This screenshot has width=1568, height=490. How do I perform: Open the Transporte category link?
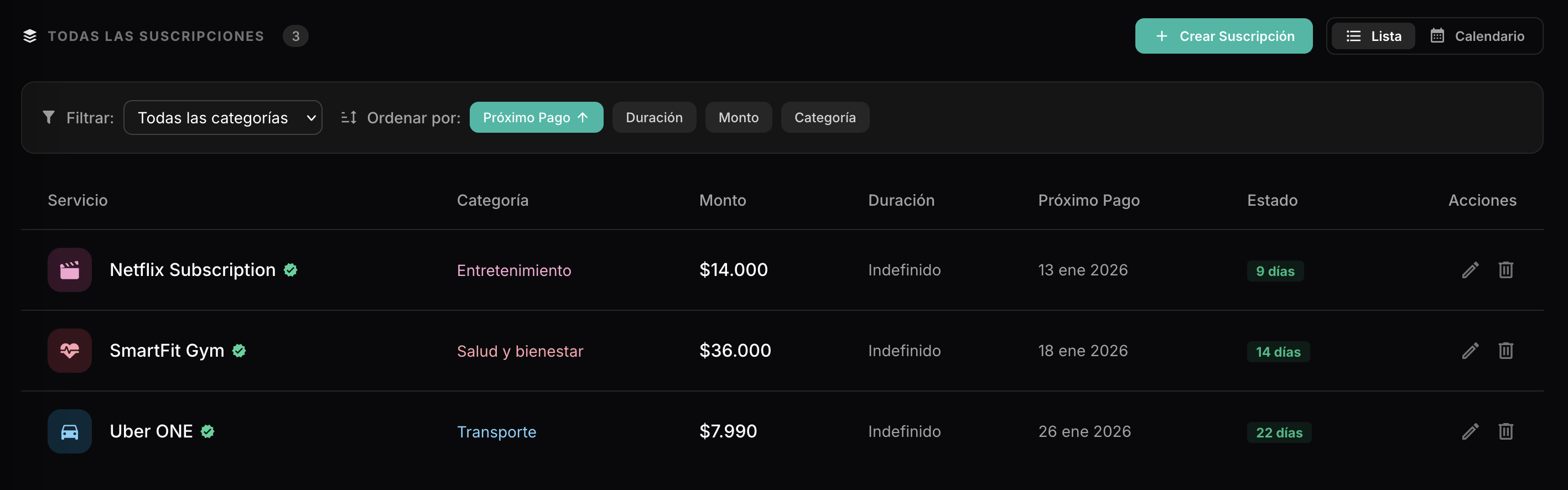[x=497, y=431]
